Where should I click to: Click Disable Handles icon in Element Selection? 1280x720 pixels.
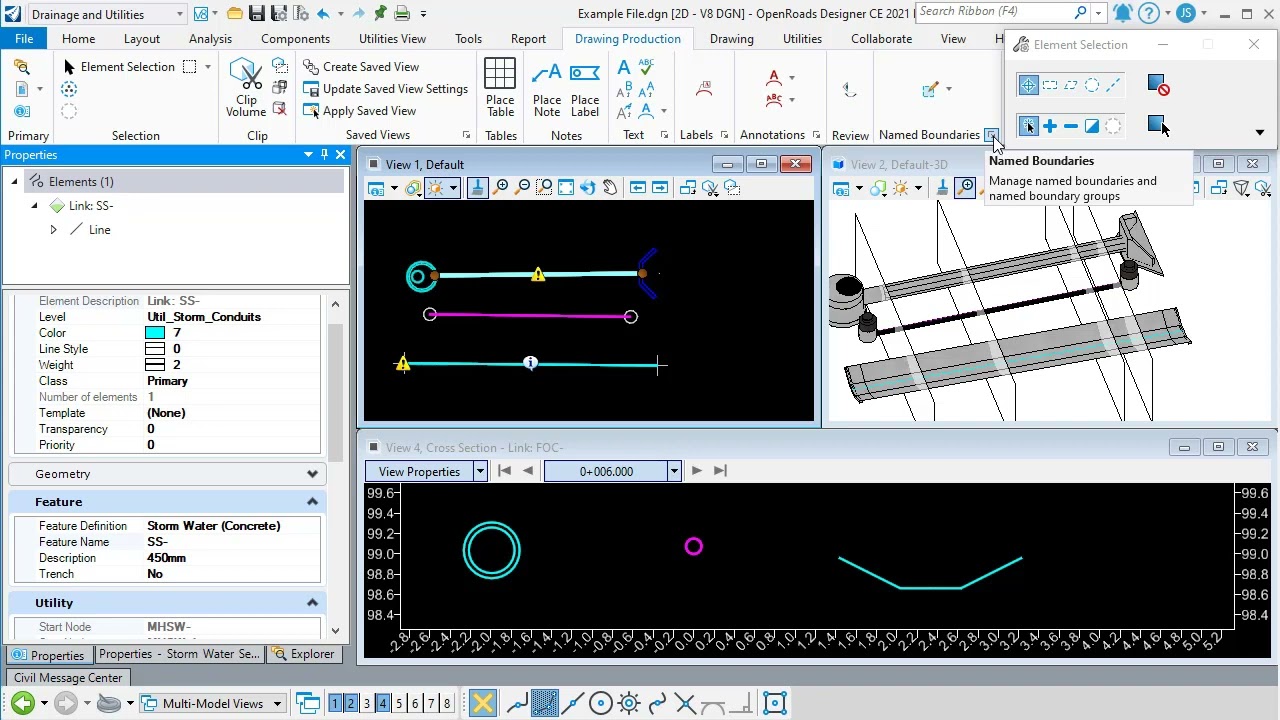(x=1158, y=86)
